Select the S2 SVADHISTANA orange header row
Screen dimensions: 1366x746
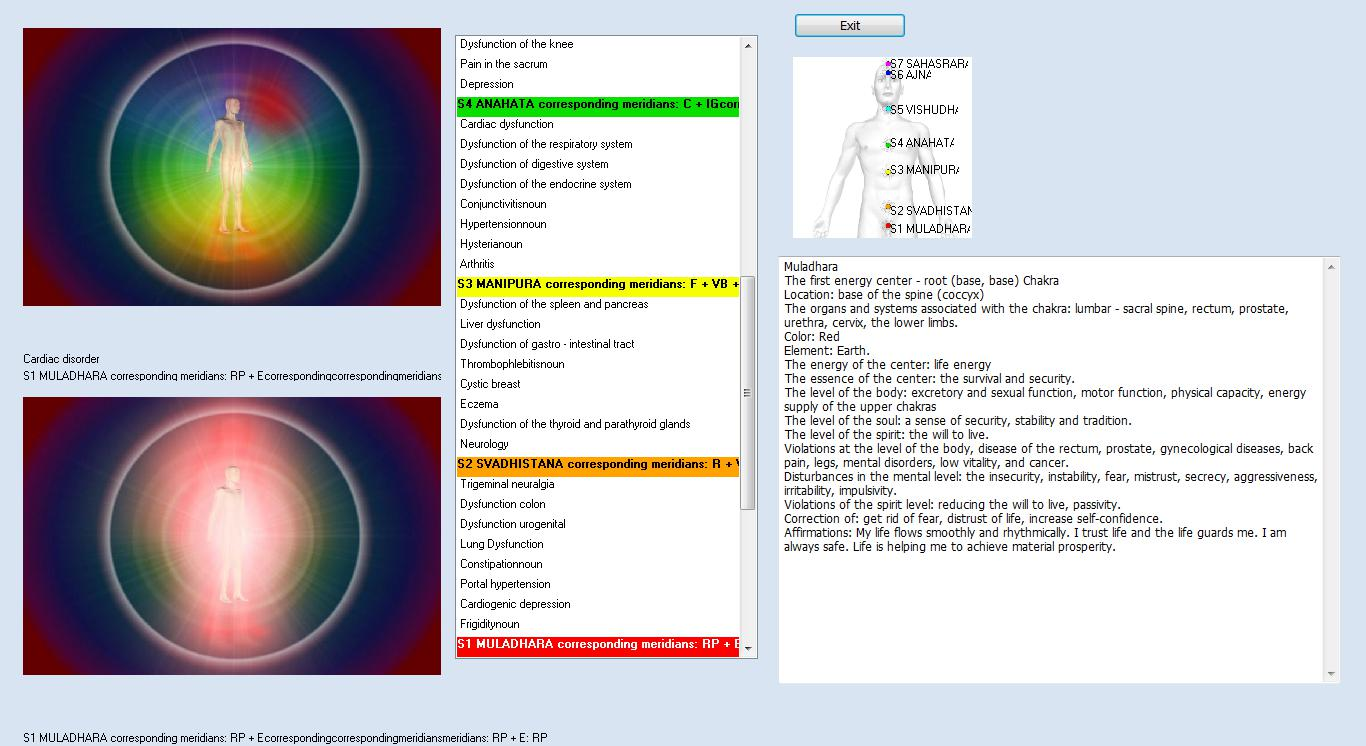[x=598, y=465]
